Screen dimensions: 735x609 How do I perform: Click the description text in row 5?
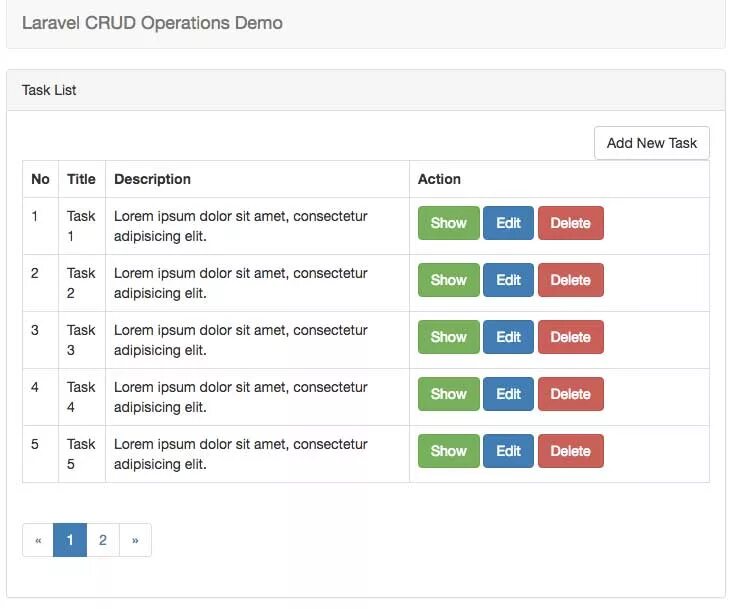pos(240,454)
